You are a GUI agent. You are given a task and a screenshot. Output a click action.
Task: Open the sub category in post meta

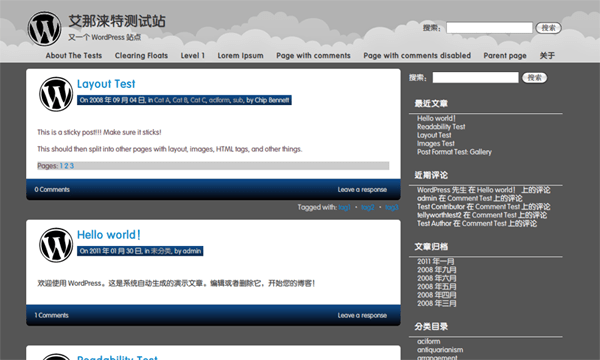[238, 100]
